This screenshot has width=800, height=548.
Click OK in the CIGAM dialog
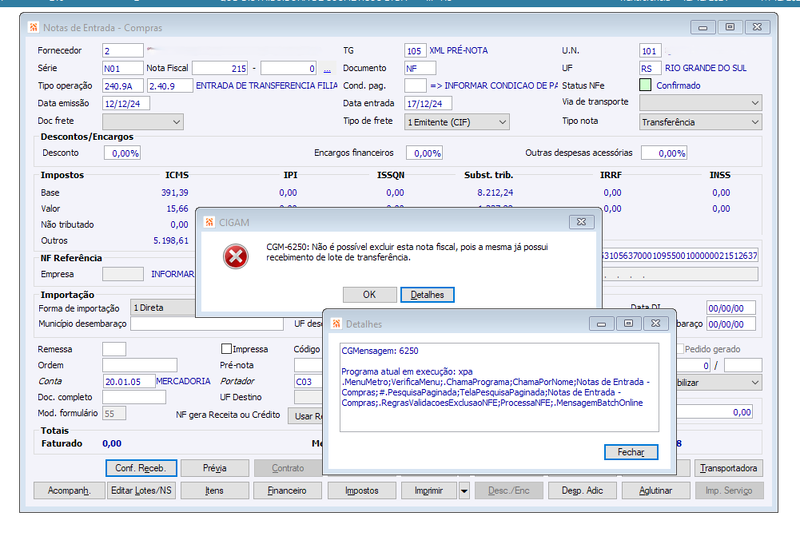(369, 294)
